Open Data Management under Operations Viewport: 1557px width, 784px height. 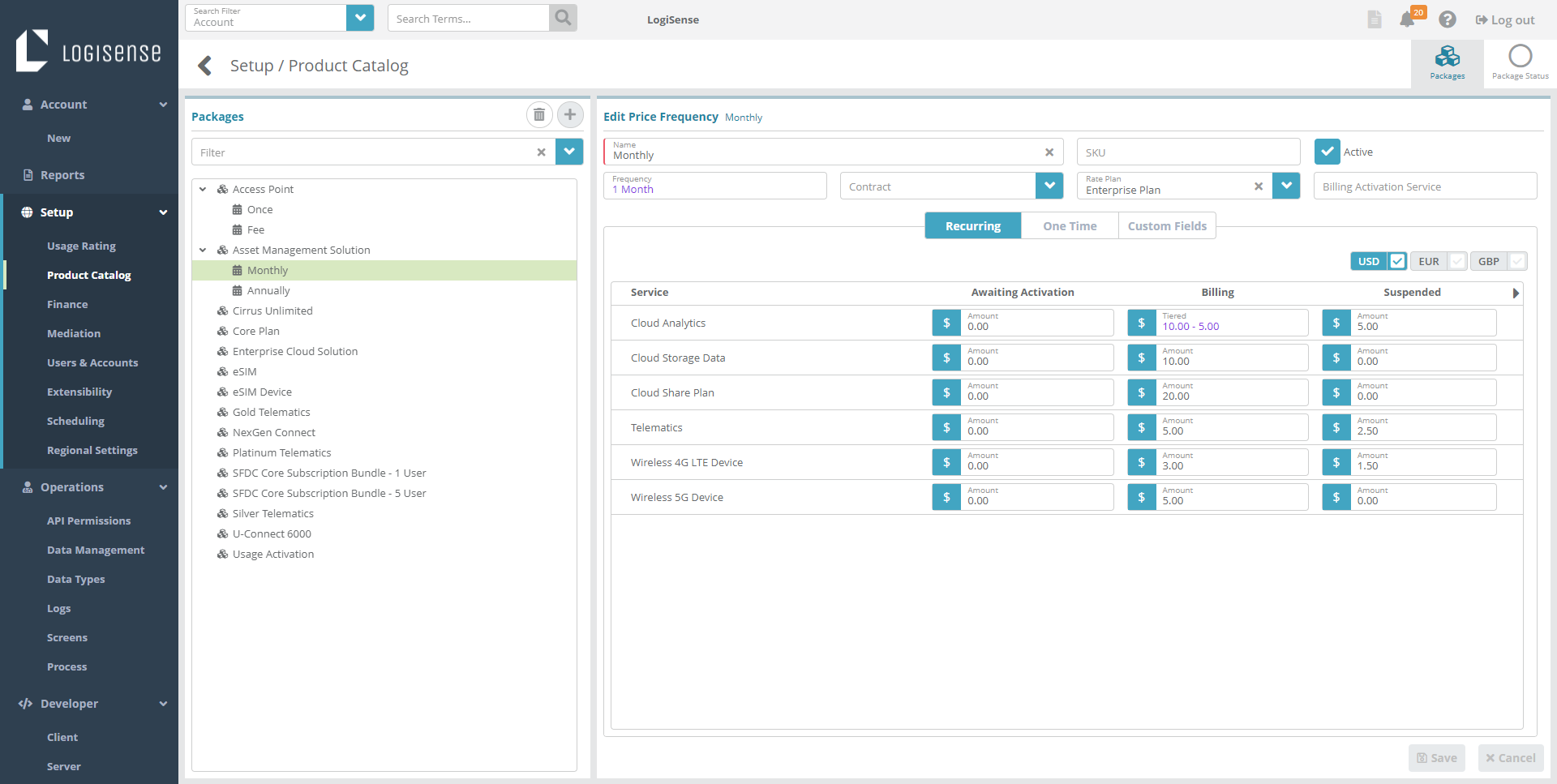pyautogui.click(x=96, y=550)
